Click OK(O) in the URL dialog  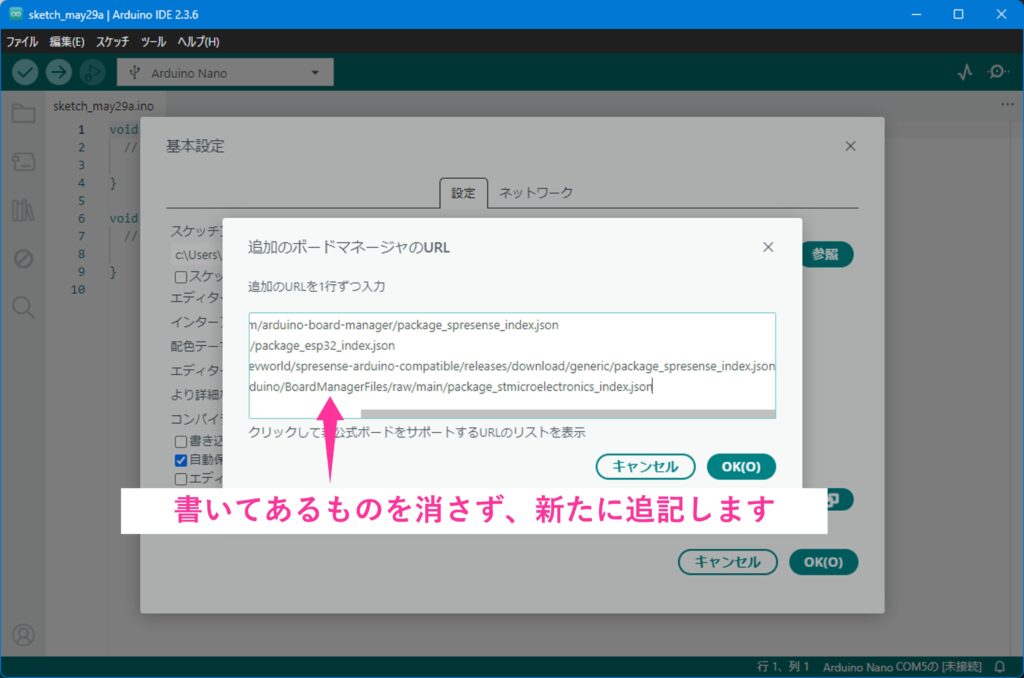pyautogui.click(x=741, y=466)
